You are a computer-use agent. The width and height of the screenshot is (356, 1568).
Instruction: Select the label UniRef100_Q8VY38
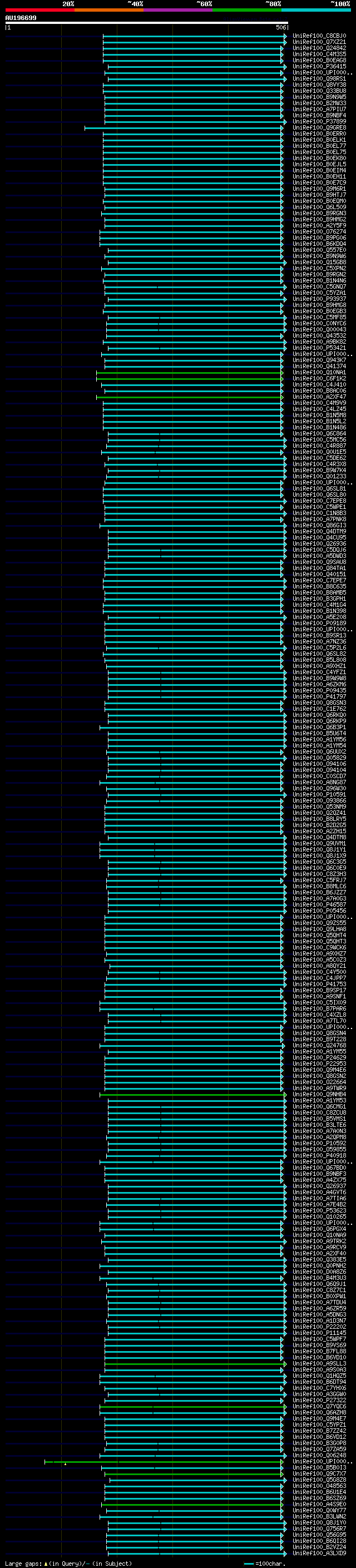click(319, 85)
